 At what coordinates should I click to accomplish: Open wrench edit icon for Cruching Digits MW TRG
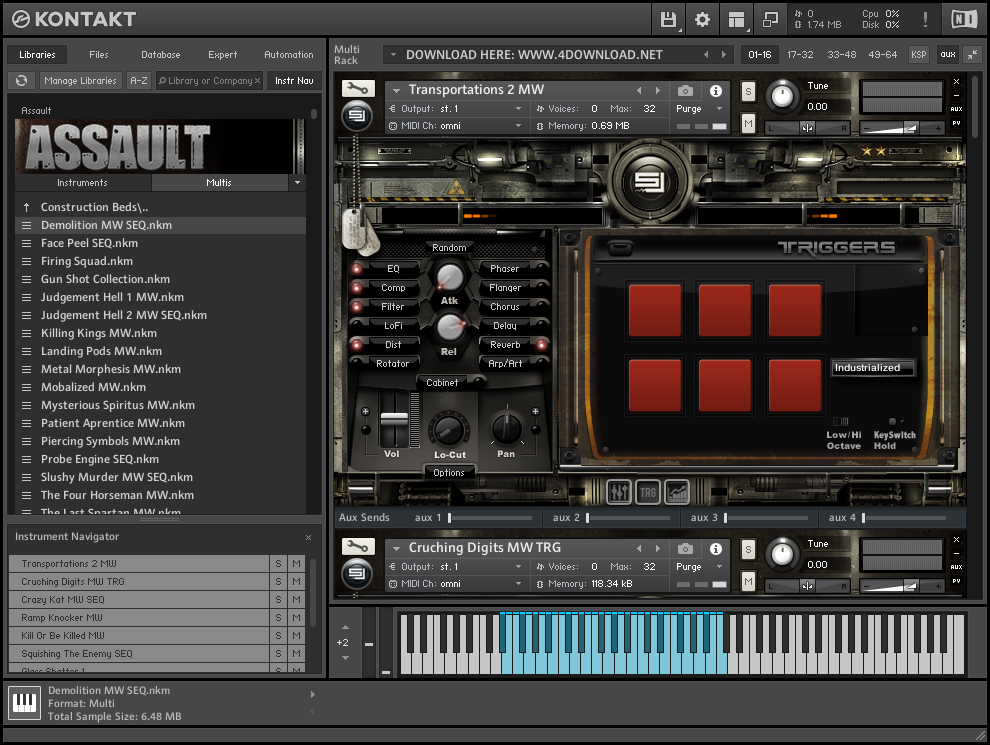tap(358, 547)
